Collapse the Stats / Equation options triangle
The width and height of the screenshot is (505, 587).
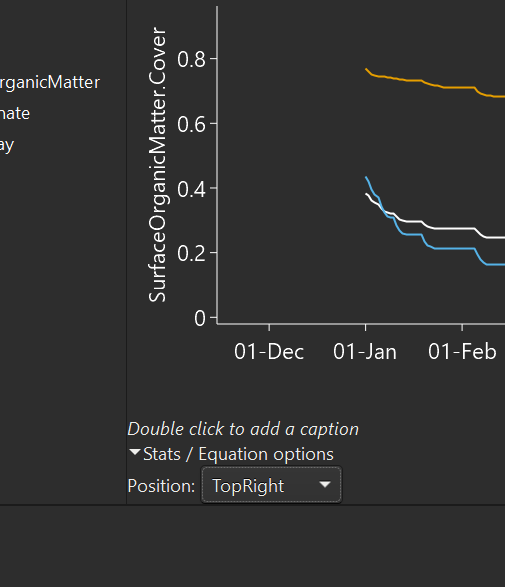tap(134, 452)
